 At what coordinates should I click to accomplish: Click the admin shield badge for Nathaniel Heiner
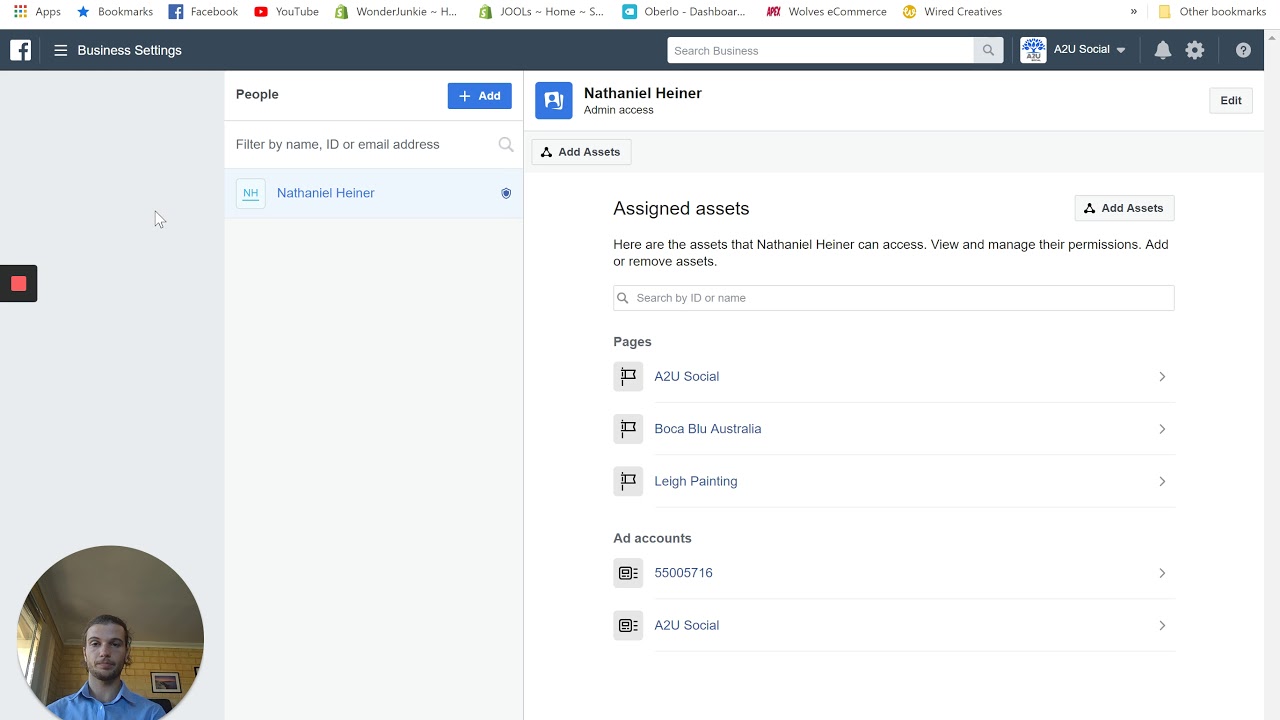(x=506, y=193)
